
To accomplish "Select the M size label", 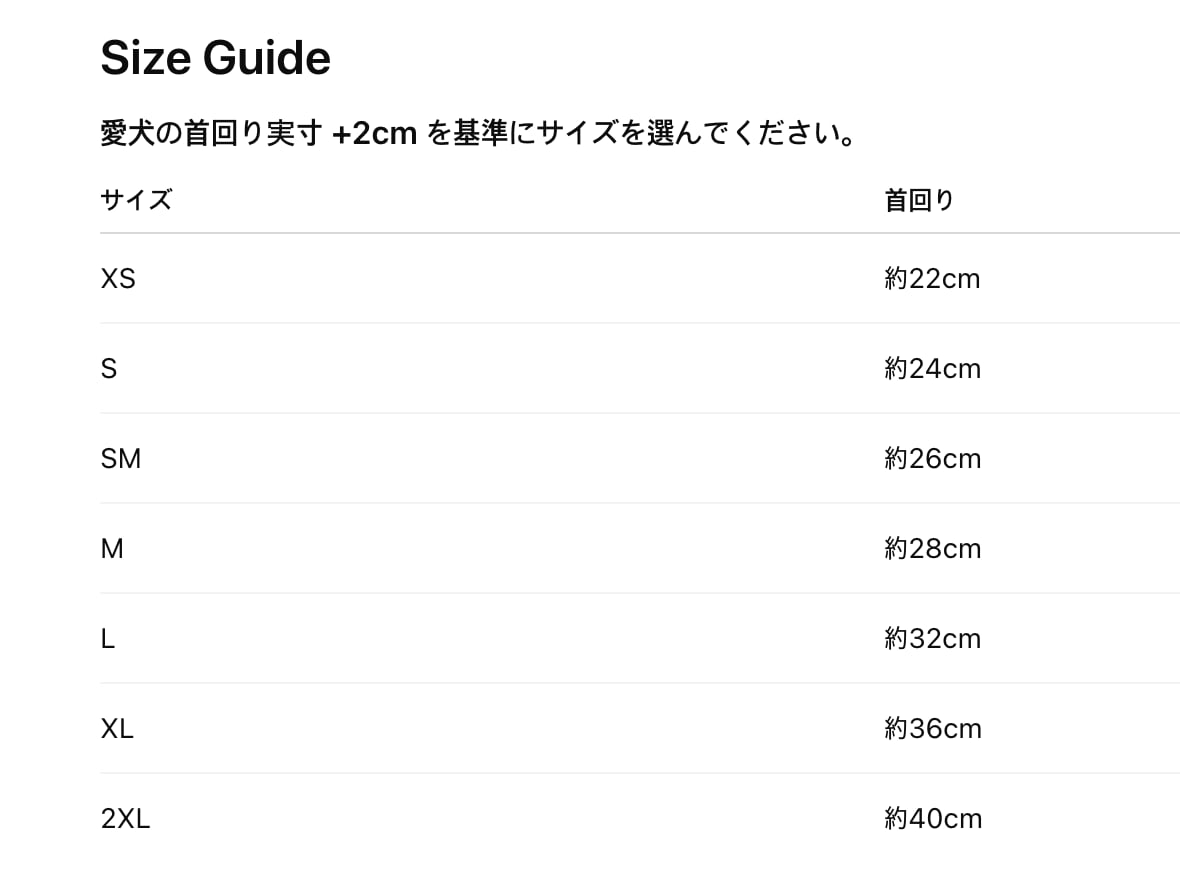I will tap(112, 549).
